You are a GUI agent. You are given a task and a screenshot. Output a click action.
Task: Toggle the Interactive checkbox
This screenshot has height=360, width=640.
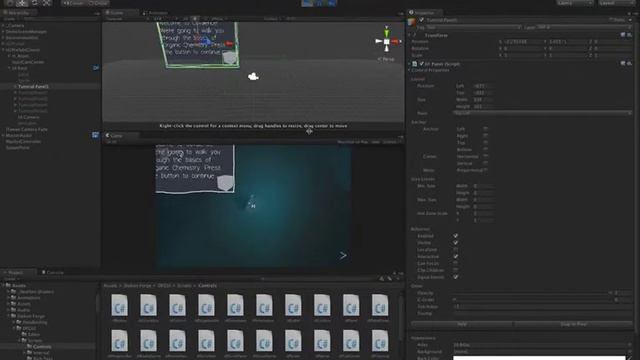coord(456,256)
